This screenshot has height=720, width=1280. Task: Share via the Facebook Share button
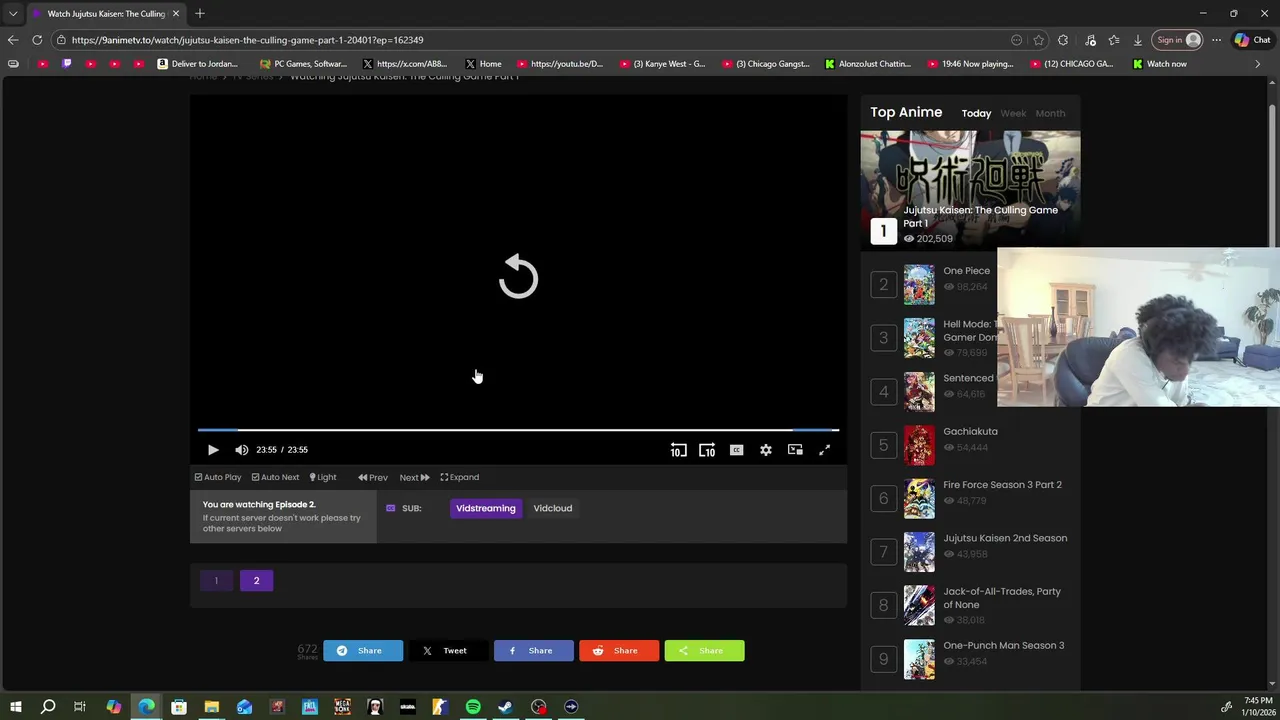click(x=534, y=651)
